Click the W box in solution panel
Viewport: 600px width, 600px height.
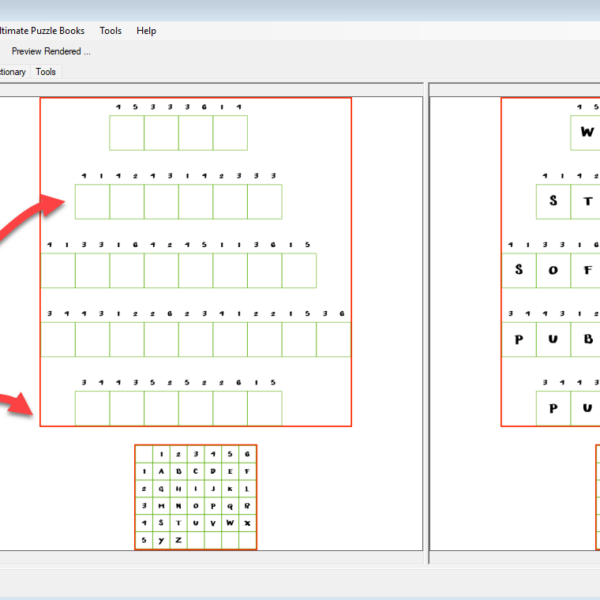pyautogui.click(x=587, y=132)
